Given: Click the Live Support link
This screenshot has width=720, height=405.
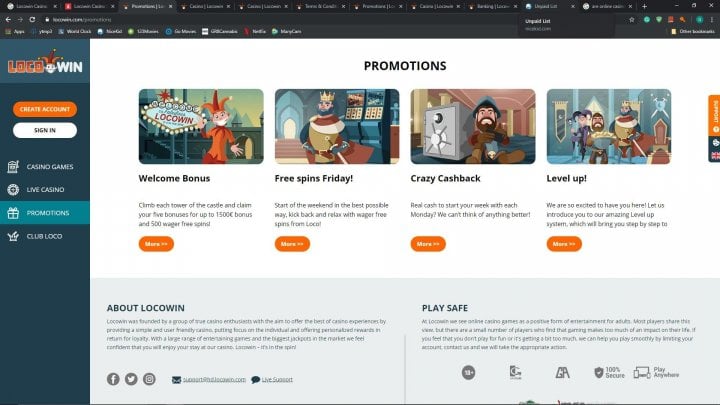Looking at the screenshot, I should [277, 380].
